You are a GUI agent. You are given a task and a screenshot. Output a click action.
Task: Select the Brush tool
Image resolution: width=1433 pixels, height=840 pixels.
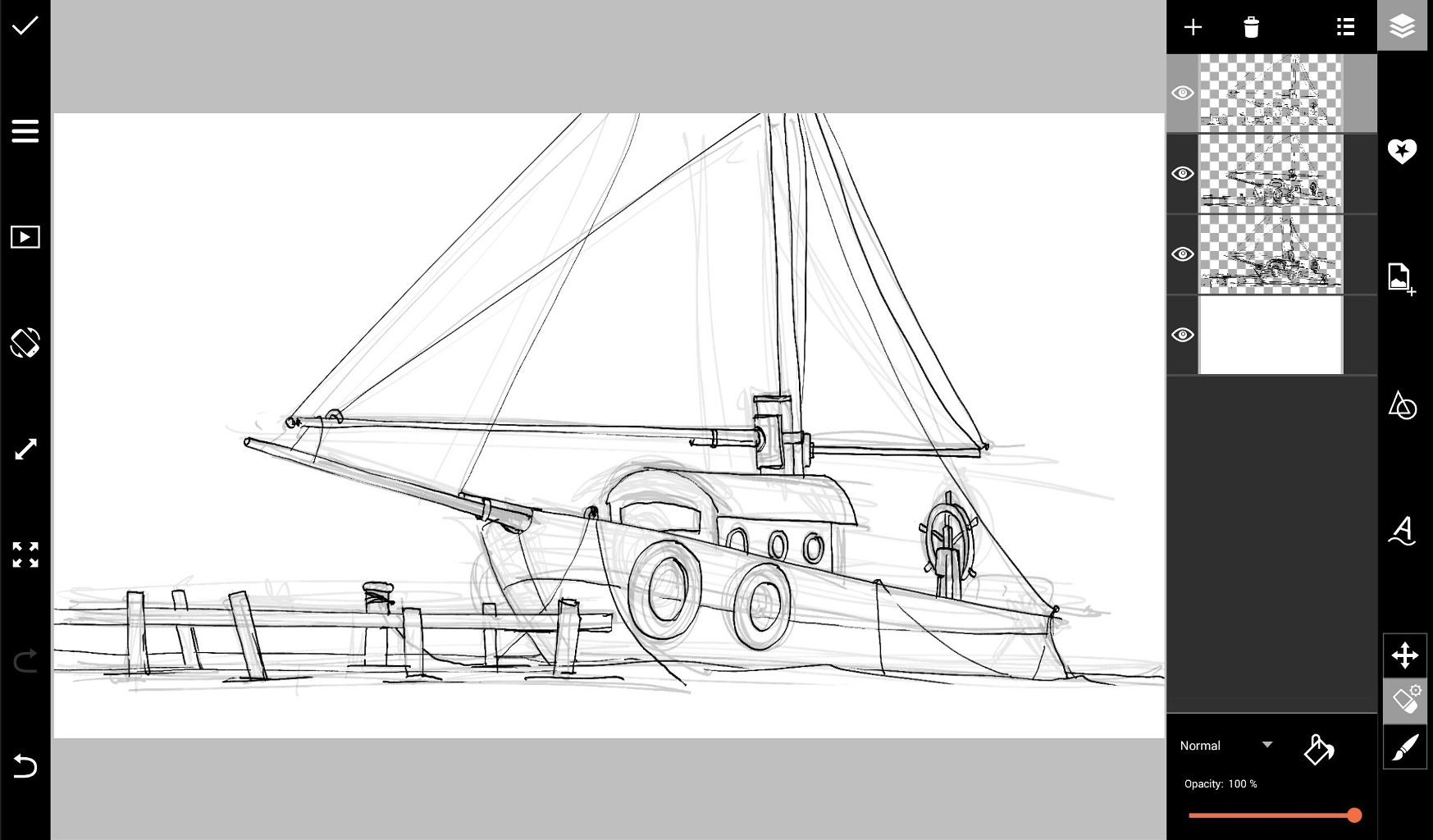pyautogui.click(x=1404, y=747)
